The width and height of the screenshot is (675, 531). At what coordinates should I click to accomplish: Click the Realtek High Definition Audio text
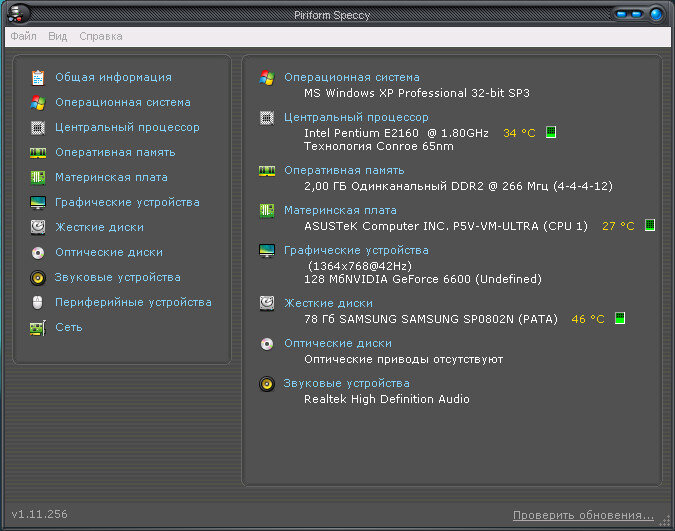click(x=387, y=399)
